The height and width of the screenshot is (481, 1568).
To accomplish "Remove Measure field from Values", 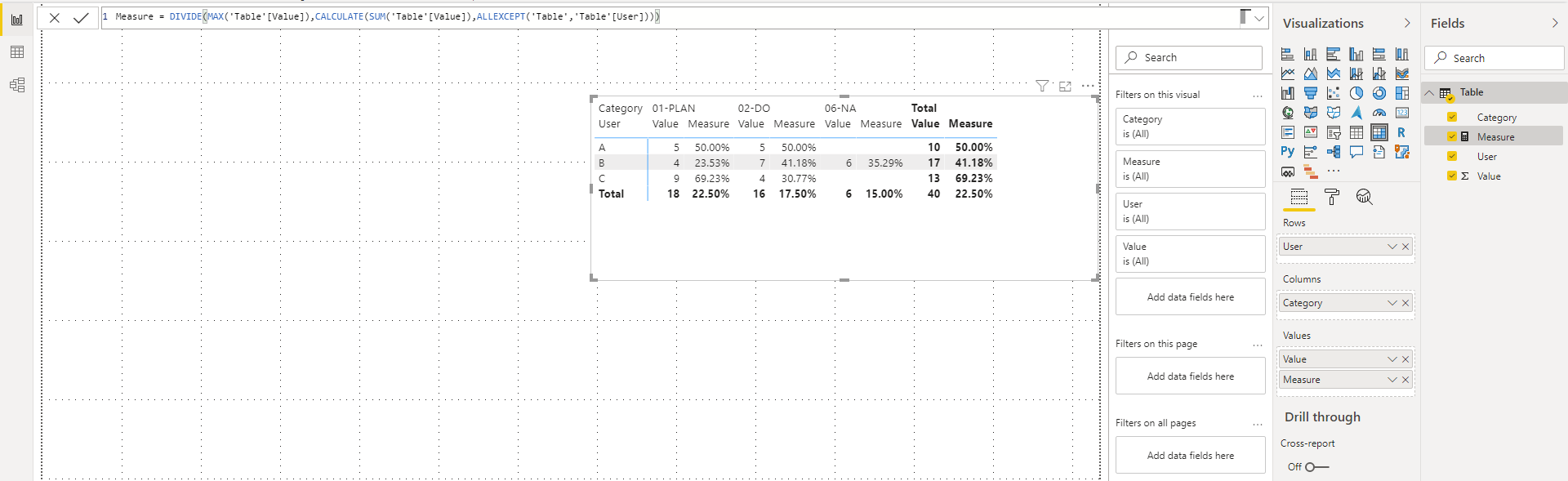I will click(x=1405, y=380).
